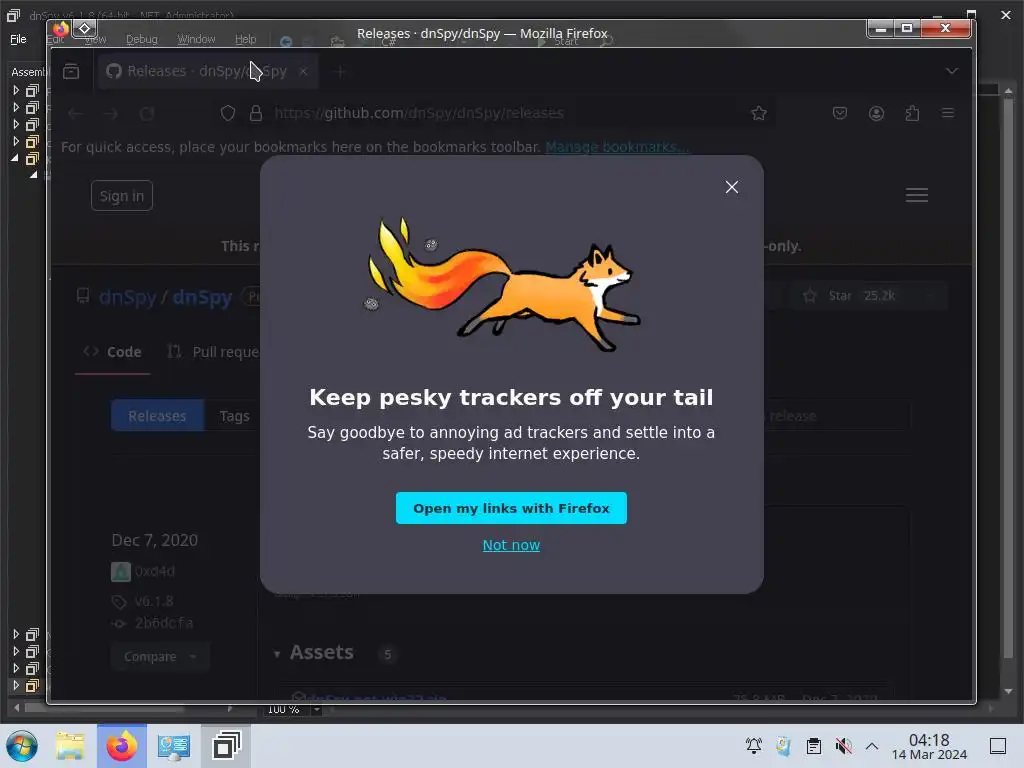Click the Not now link

[x=511, y=545]
